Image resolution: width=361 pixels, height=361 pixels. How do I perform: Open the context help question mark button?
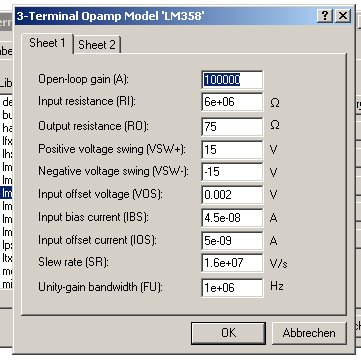pyautogui.click(x=325, y=16)
